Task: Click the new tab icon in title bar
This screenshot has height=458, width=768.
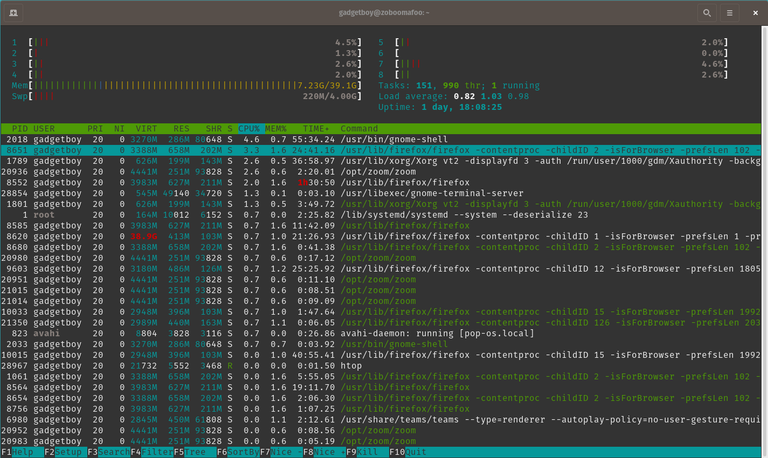Action: pos(13,13)
